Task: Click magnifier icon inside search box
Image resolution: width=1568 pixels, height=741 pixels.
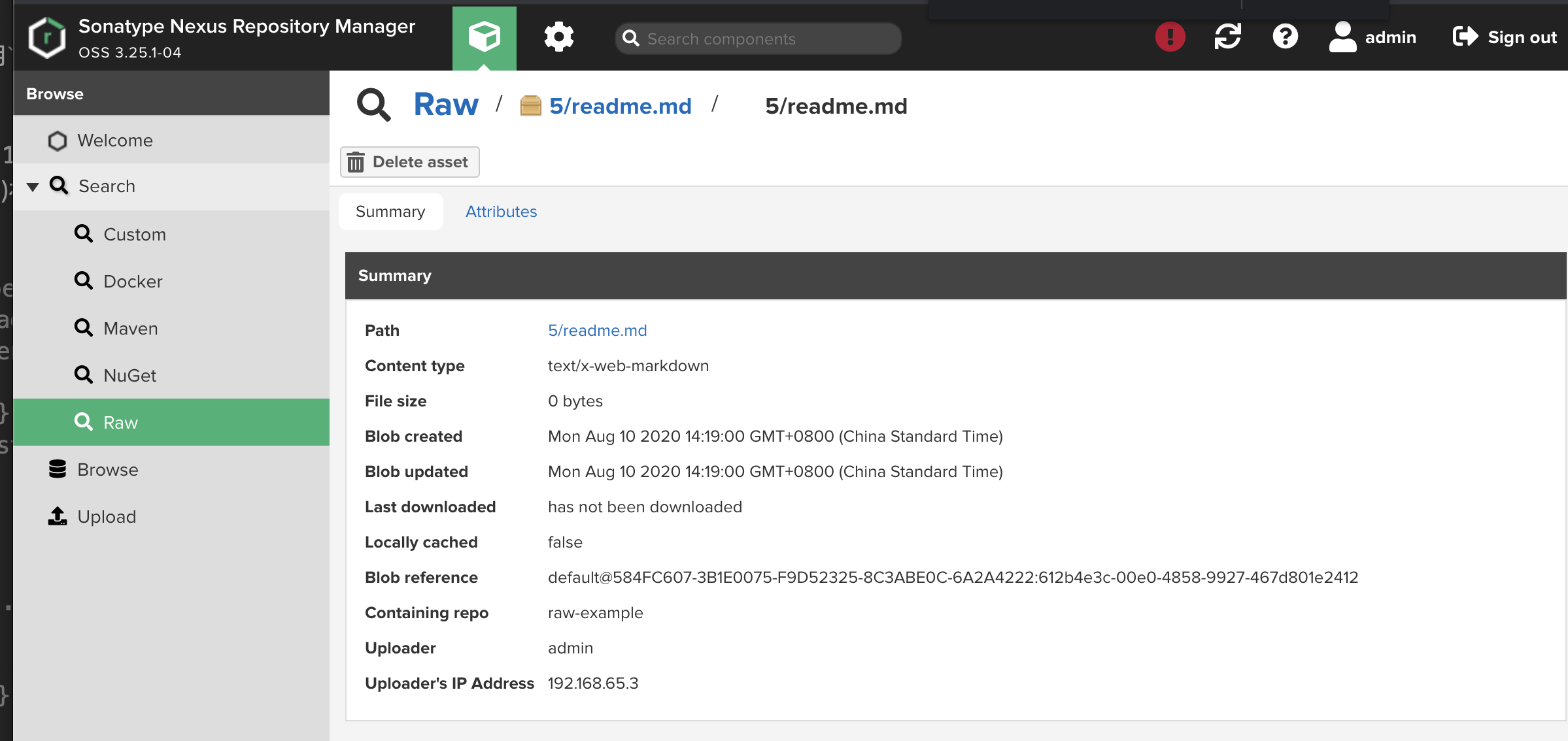Action: coord(631,39)
